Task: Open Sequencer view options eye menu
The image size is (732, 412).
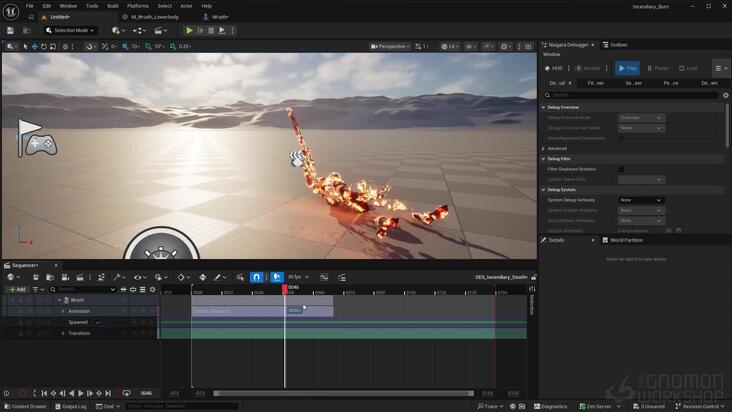Action: pos(140,277)
